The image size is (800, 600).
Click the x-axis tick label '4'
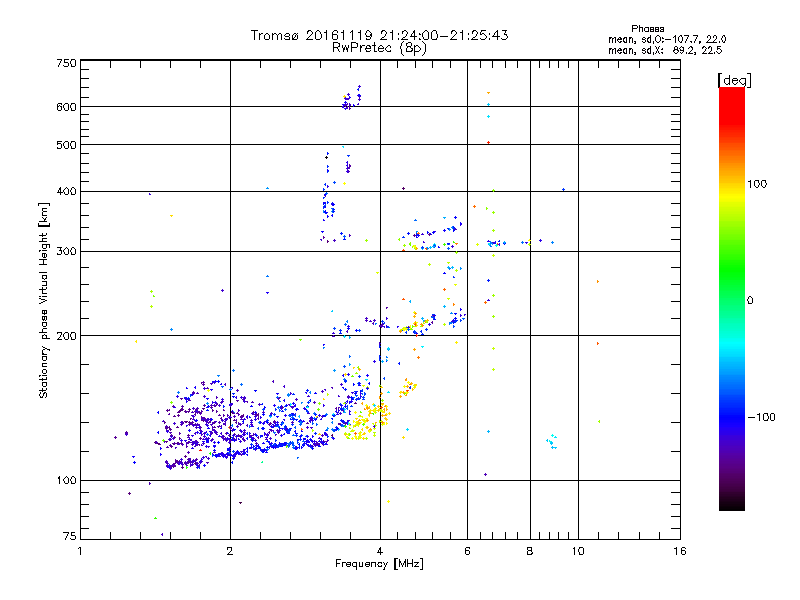coord(380,551)
